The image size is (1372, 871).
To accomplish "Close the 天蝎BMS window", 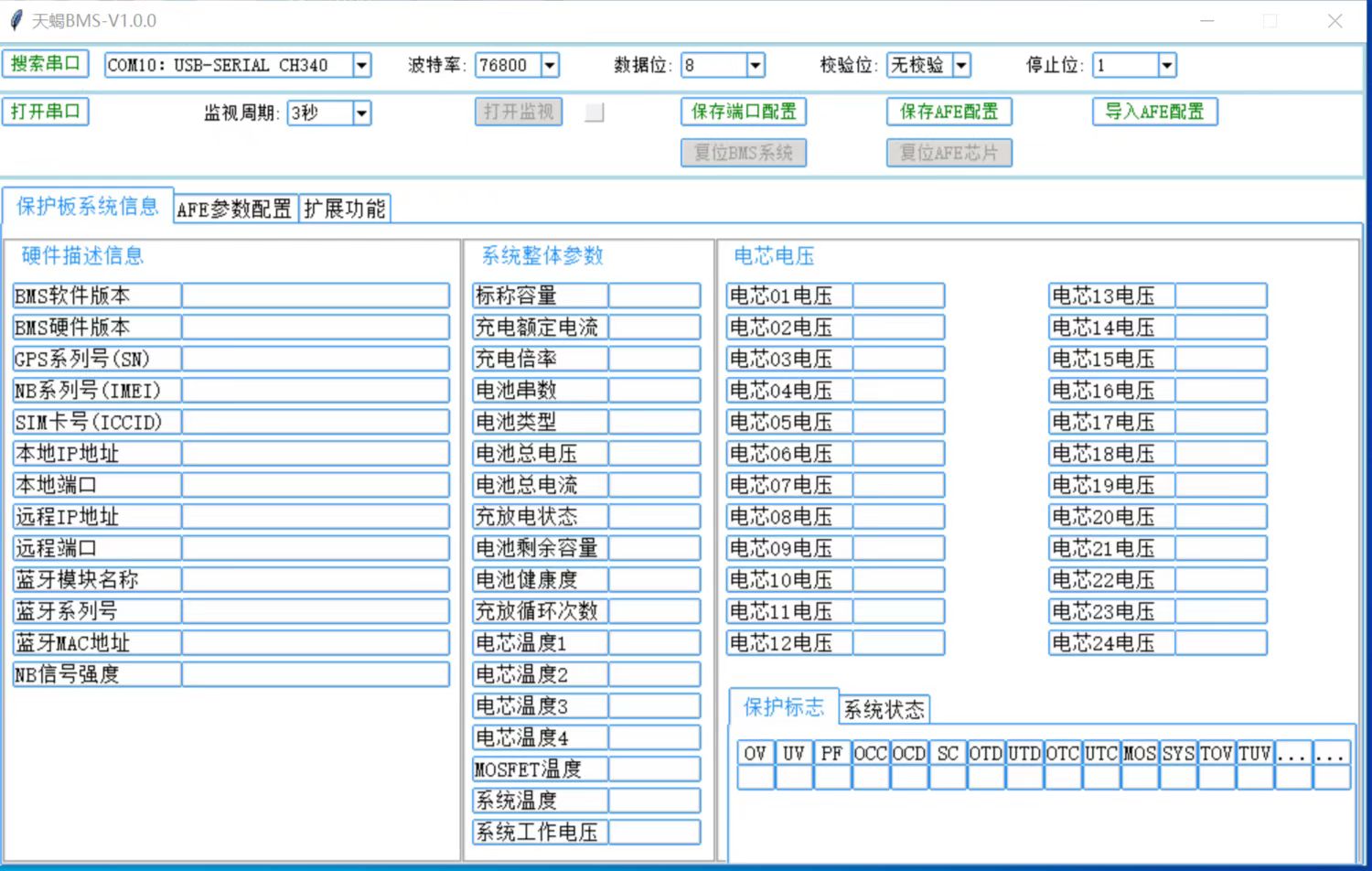I will (x=1334, y=21).
